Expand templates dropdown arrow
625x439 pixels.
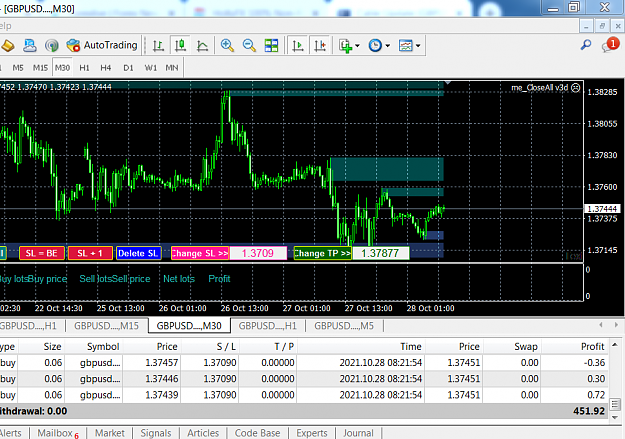418,46
